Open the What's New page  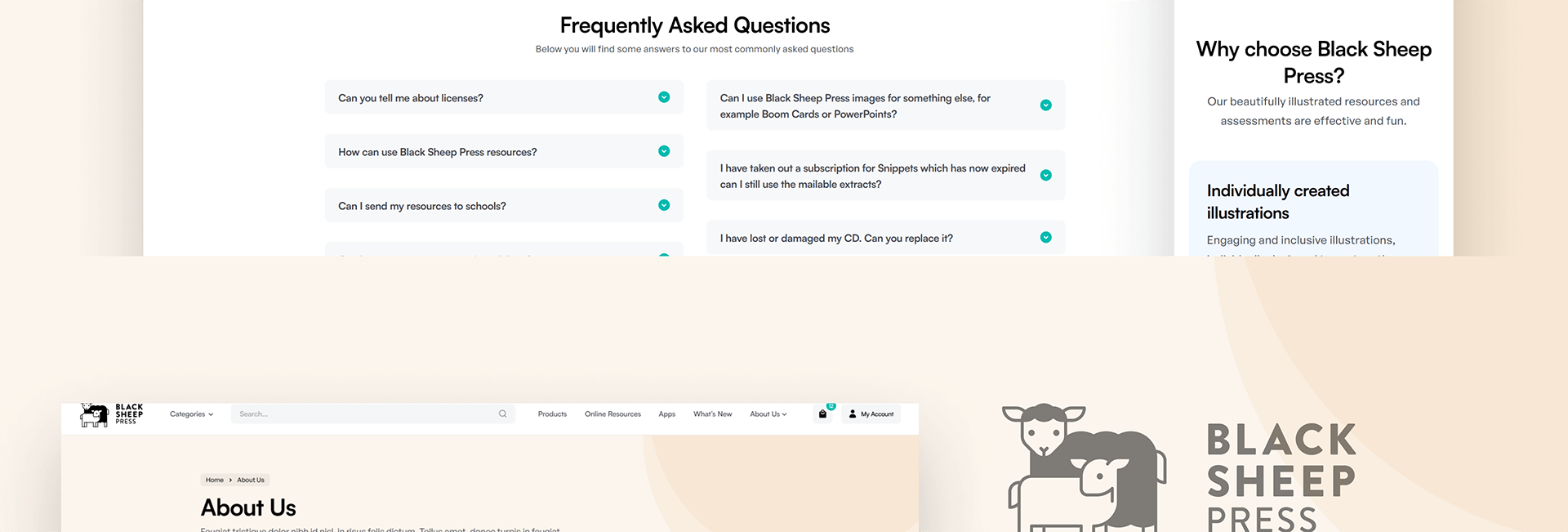point(713,414)
